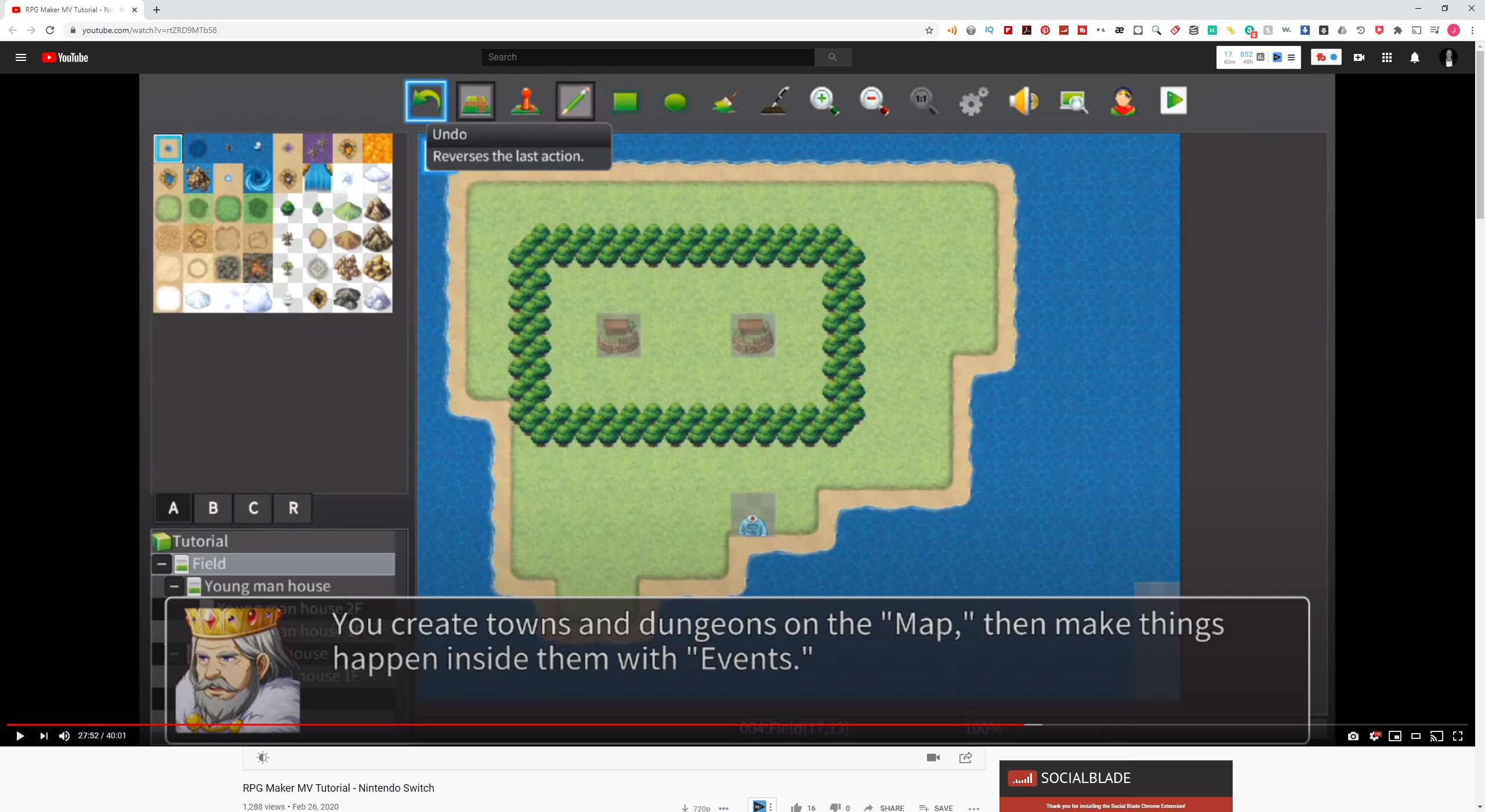The height and width of the screenshot is (812, 1485).
Task: Open the Character Generator icon
Action: point(1124,101)
